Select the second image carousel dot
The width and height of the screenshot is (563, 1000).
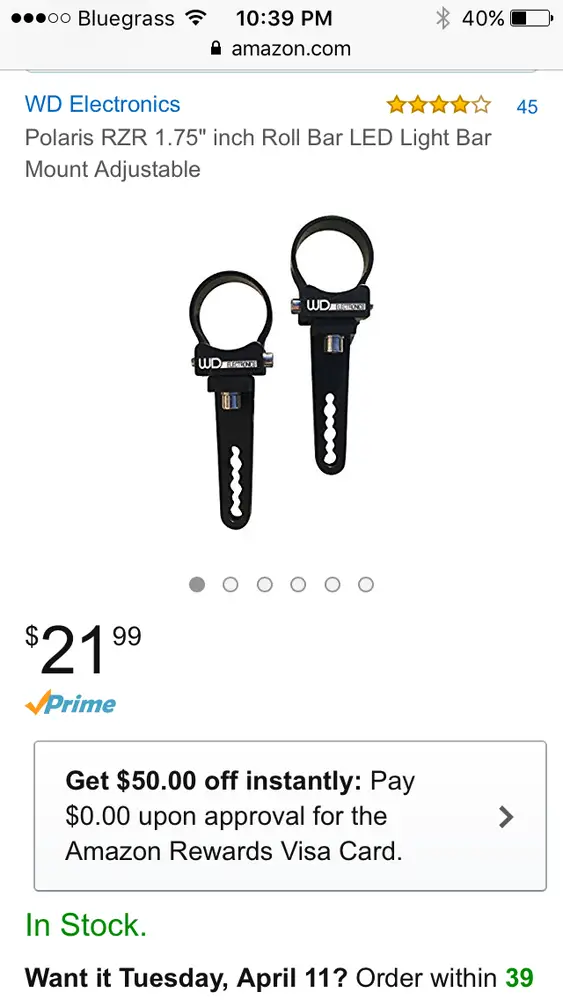pos(231,584)
